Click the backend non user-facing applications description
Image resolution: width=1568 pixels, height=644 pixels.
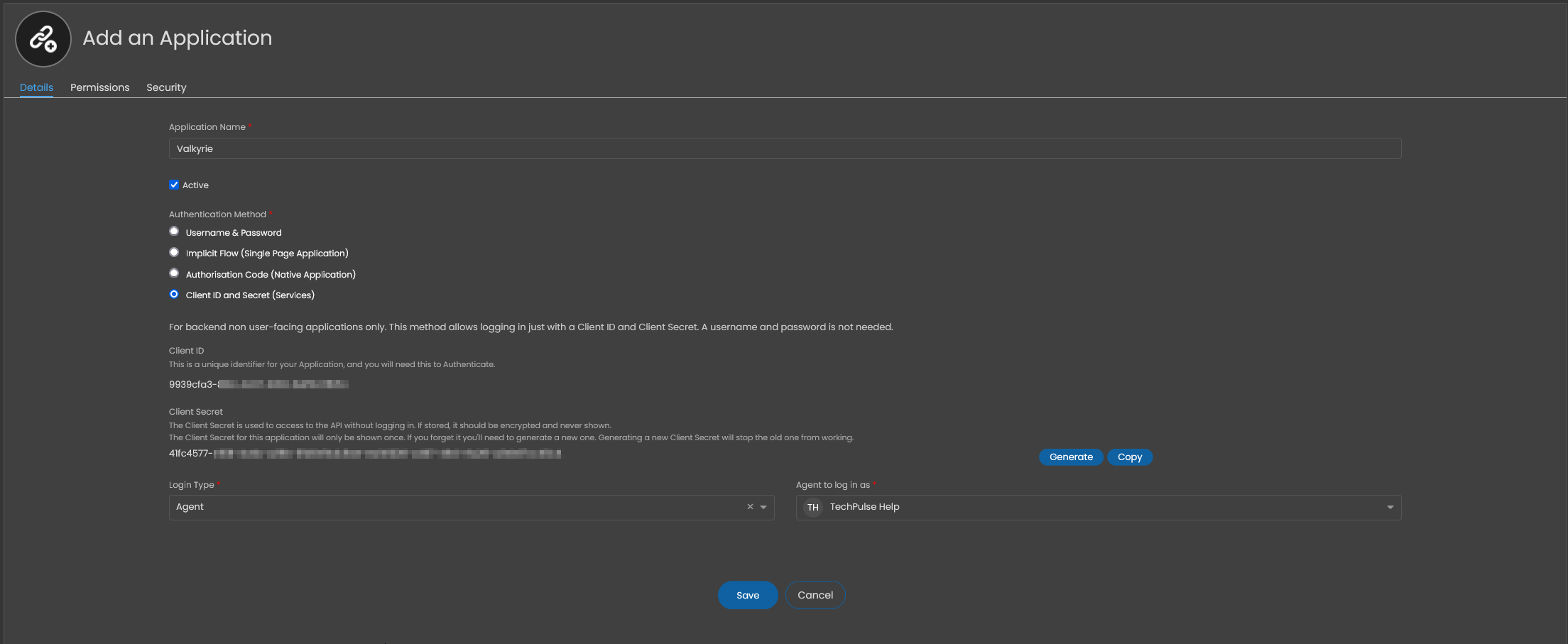coord(531,327)
